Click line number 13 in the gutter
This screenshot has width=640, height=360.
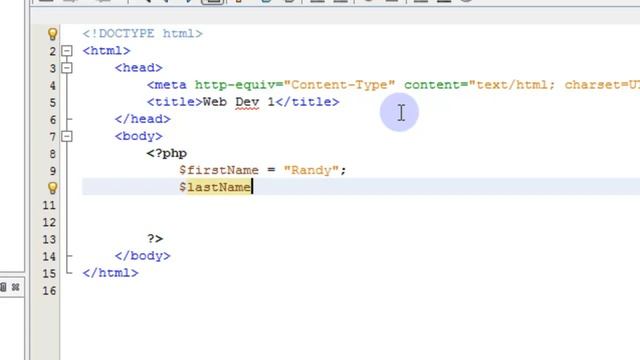[x=49, y=239]
